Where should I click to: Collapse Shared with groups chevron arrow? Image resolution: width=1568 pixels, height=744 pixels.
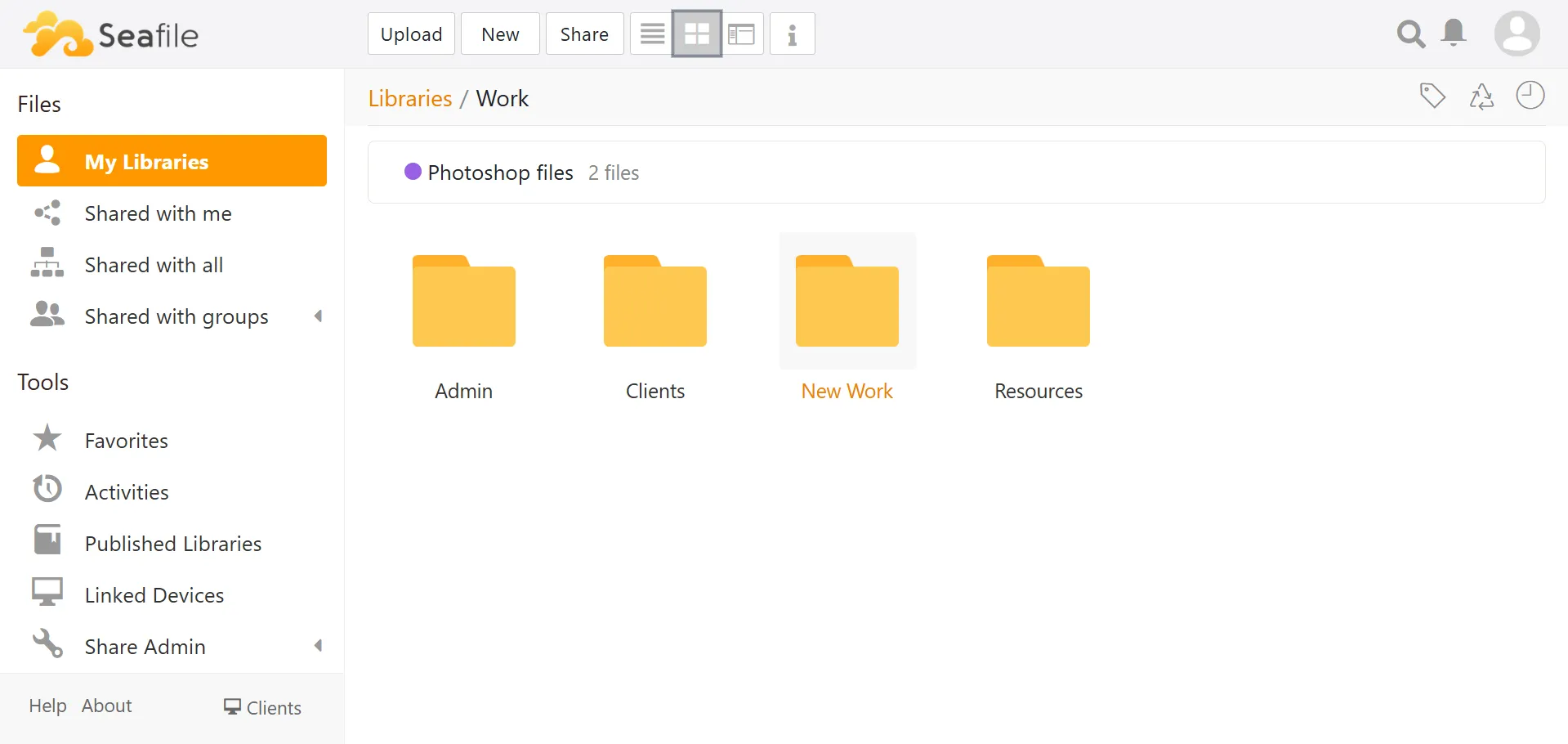click(x=318, y=316)
